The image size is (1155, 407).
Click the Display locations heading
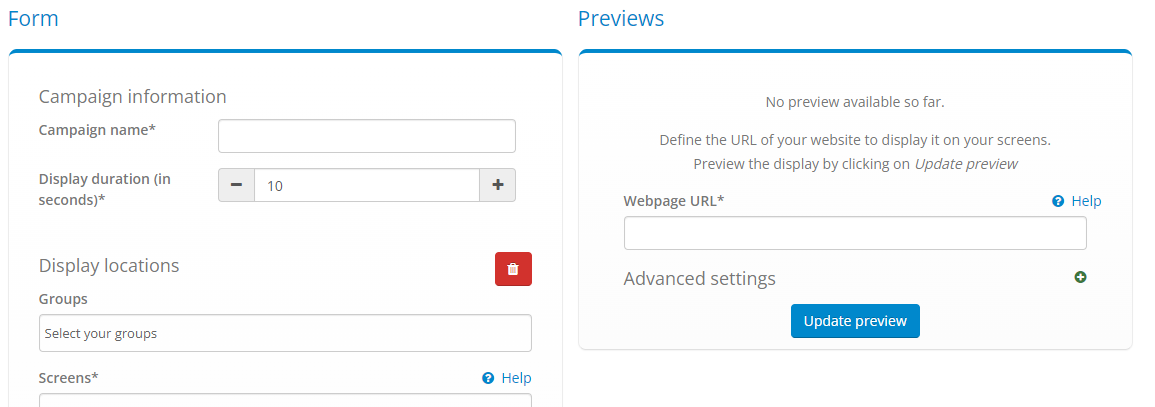[109, 265]
